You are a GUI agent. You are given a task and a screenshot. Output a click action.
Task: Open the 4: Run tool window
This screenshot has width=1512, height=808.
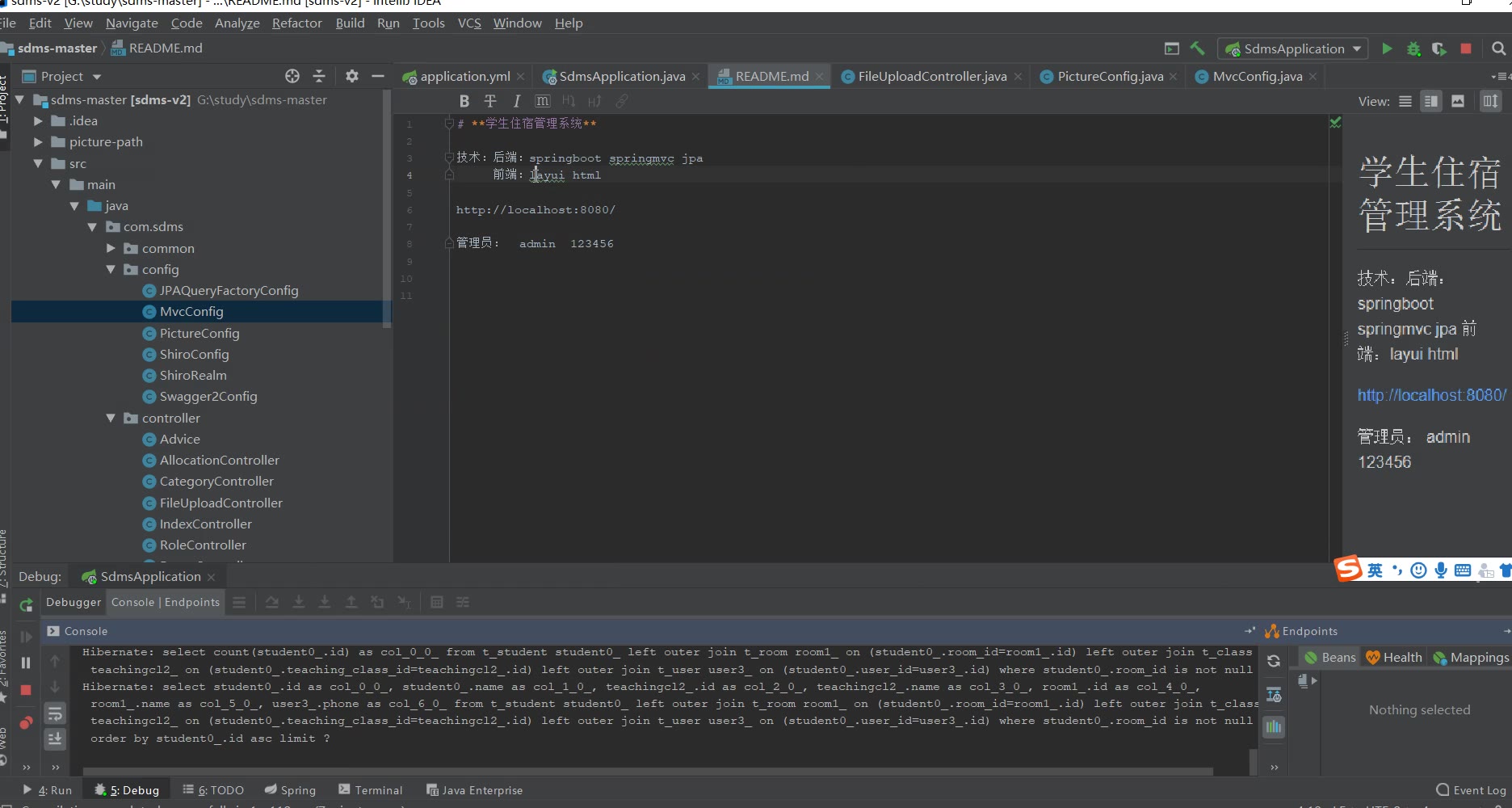[48, 790]
